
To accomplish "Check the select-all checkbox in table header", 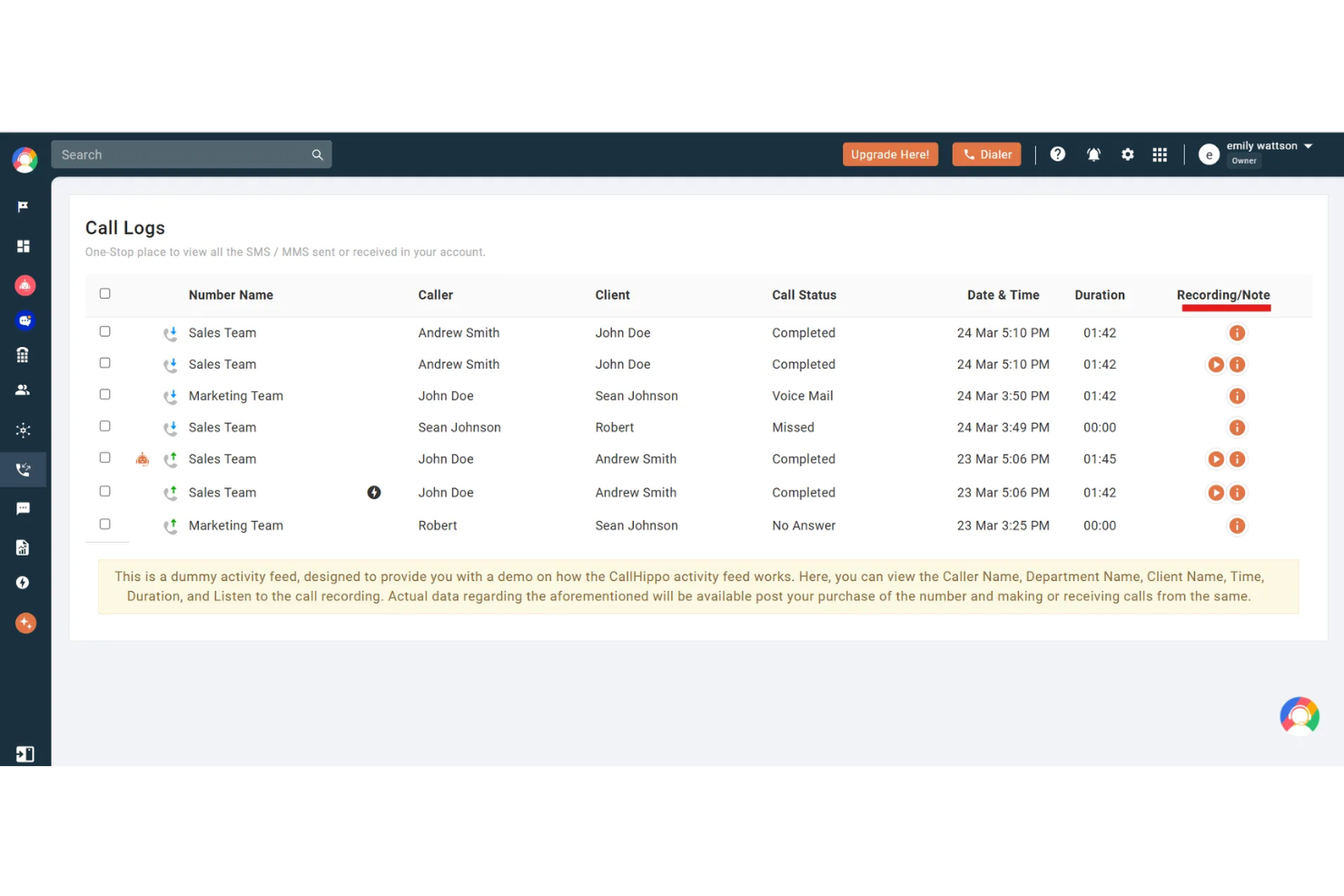I will pyautogui.click(x=104, y=293).
